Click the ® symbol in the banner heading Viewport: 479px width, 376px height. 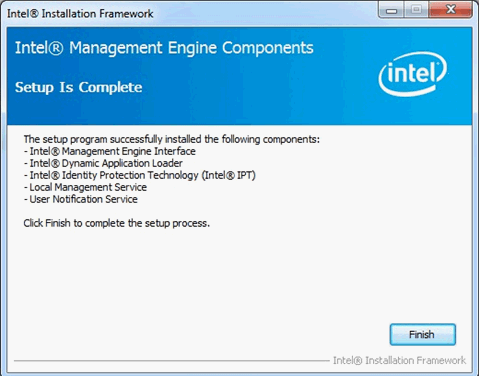(x=56, y=48)
